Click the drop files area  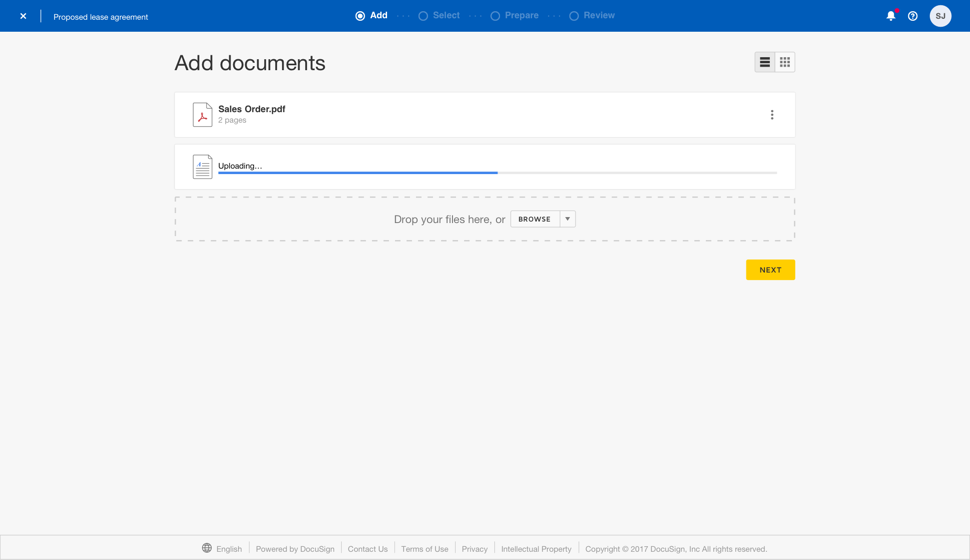tap(485, 219)
